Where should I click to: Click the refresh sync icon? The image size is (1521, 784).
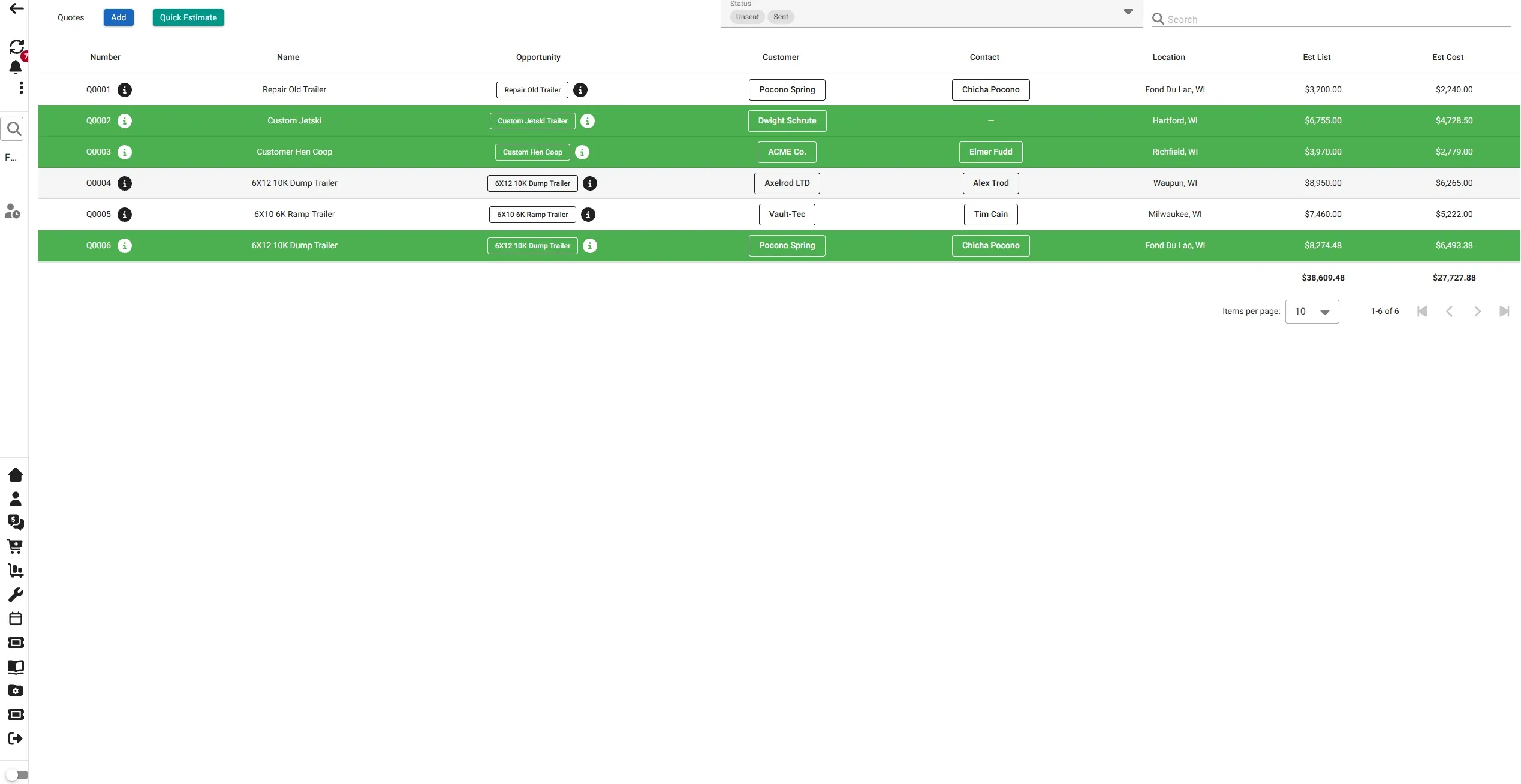point(16,46)
